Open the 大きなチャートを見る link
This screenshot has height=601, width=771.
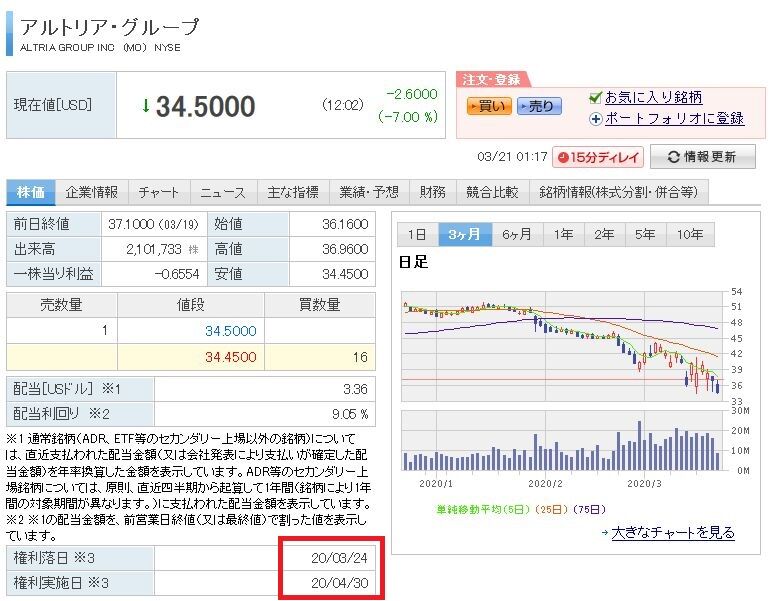[x=673, y=533]
